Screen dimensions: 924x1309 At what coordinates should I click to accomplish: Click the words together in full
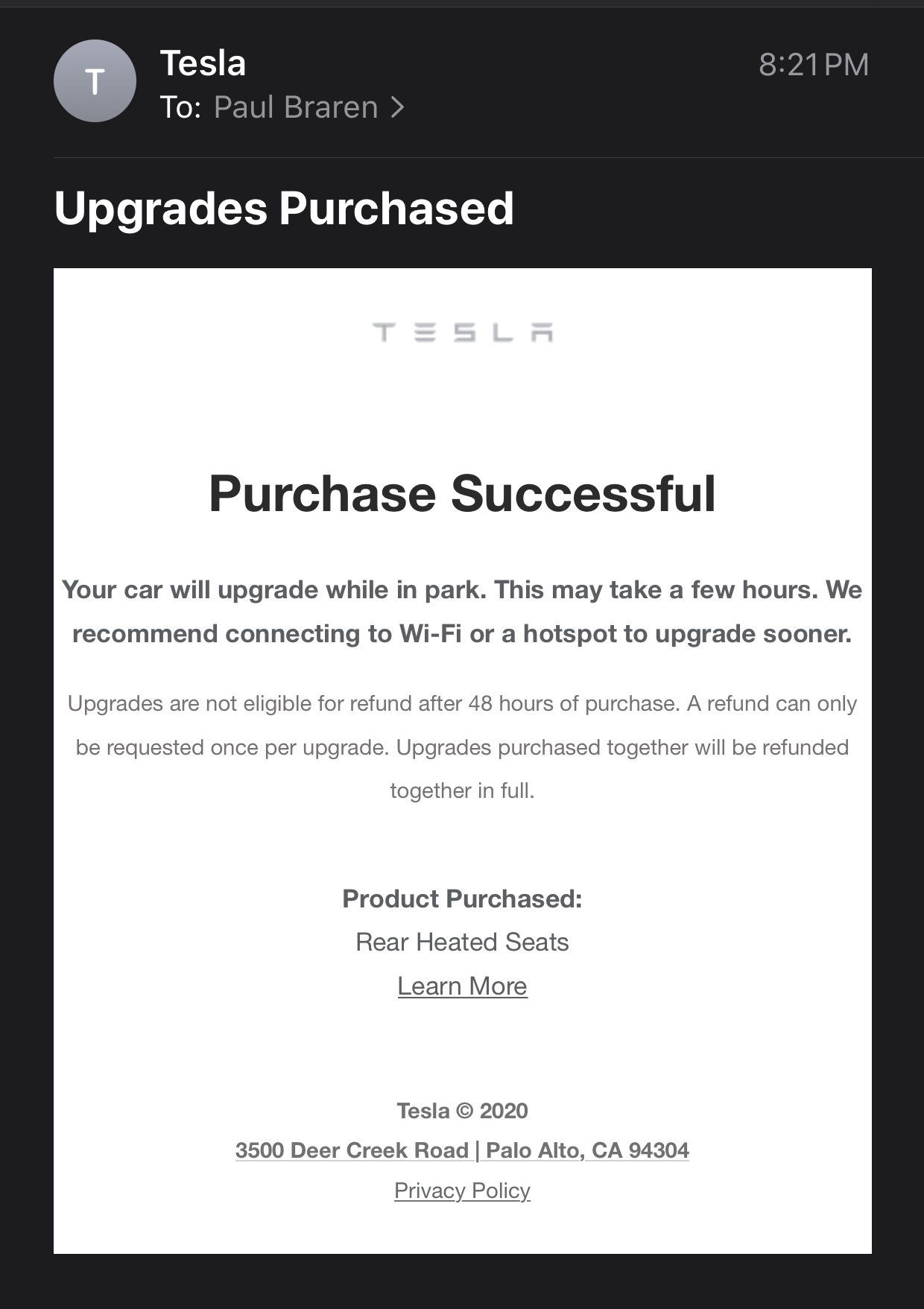coord(462,790)
